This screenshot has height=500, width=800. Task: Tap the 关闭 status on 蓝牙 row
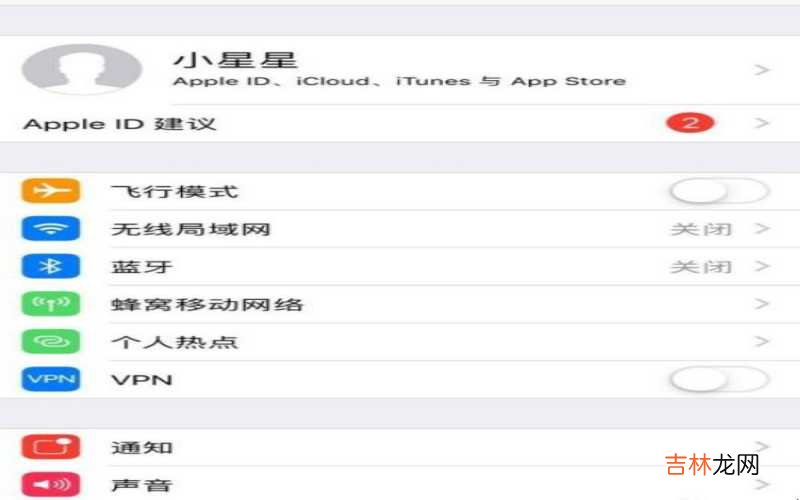tap(702, 267)
